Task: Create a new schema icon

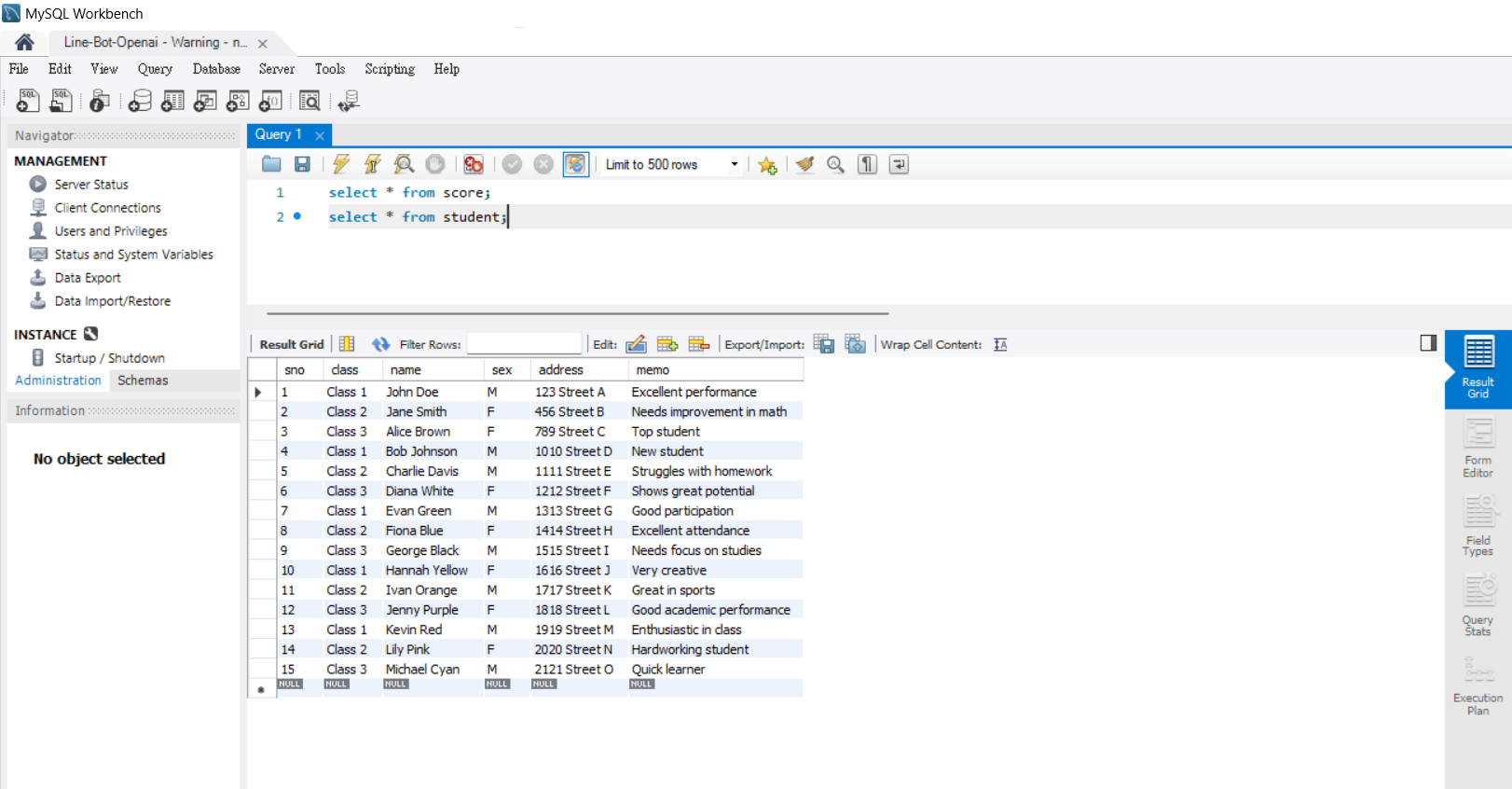Action: click(x=140, y=101)
